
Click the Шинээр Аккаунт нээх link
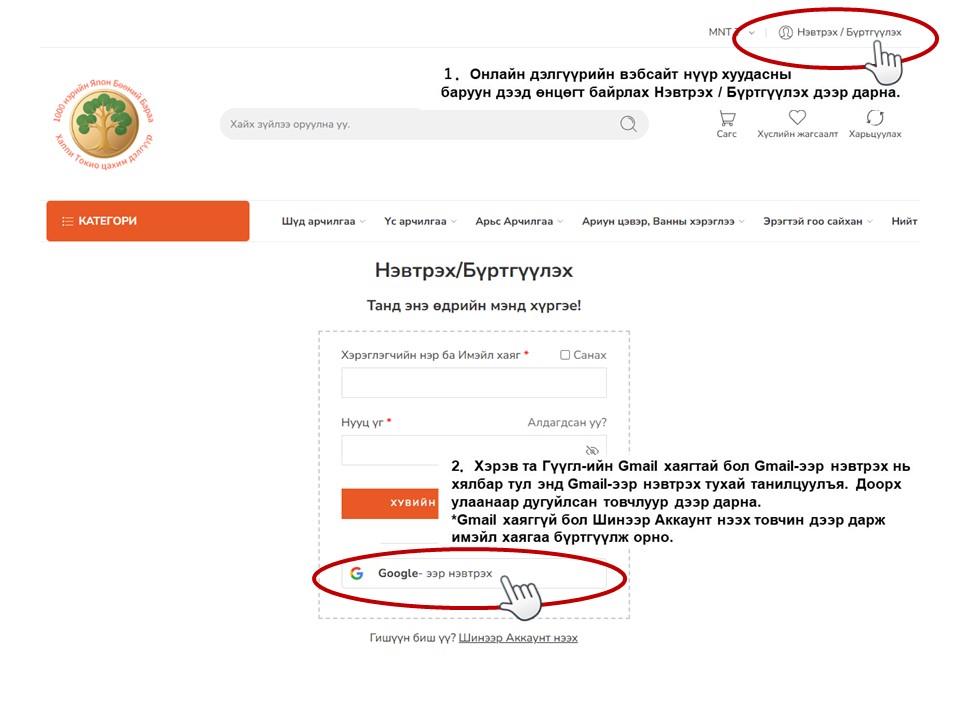(x=518, y=637)
